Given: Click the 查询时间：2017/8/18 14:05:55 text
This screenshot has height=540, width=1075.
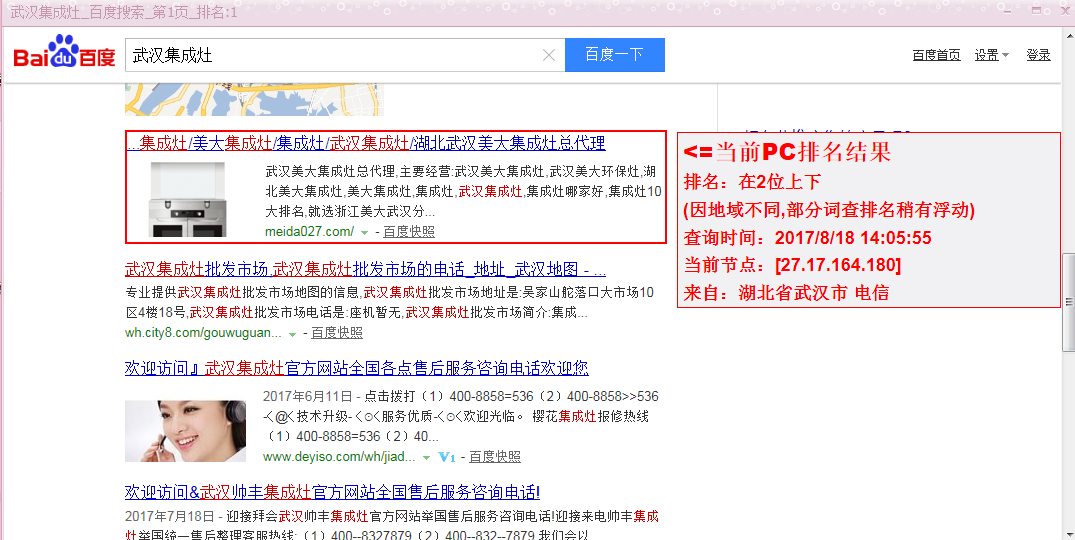Looking at the screenshot, I should coord(808,238).
